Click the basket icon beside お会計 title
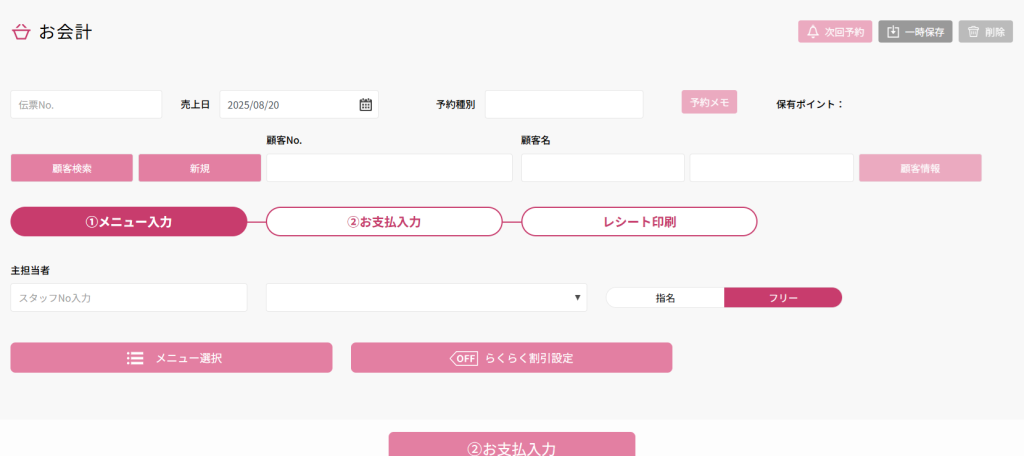This screenshot has height=456, width=1024. [x=21, y=33]
